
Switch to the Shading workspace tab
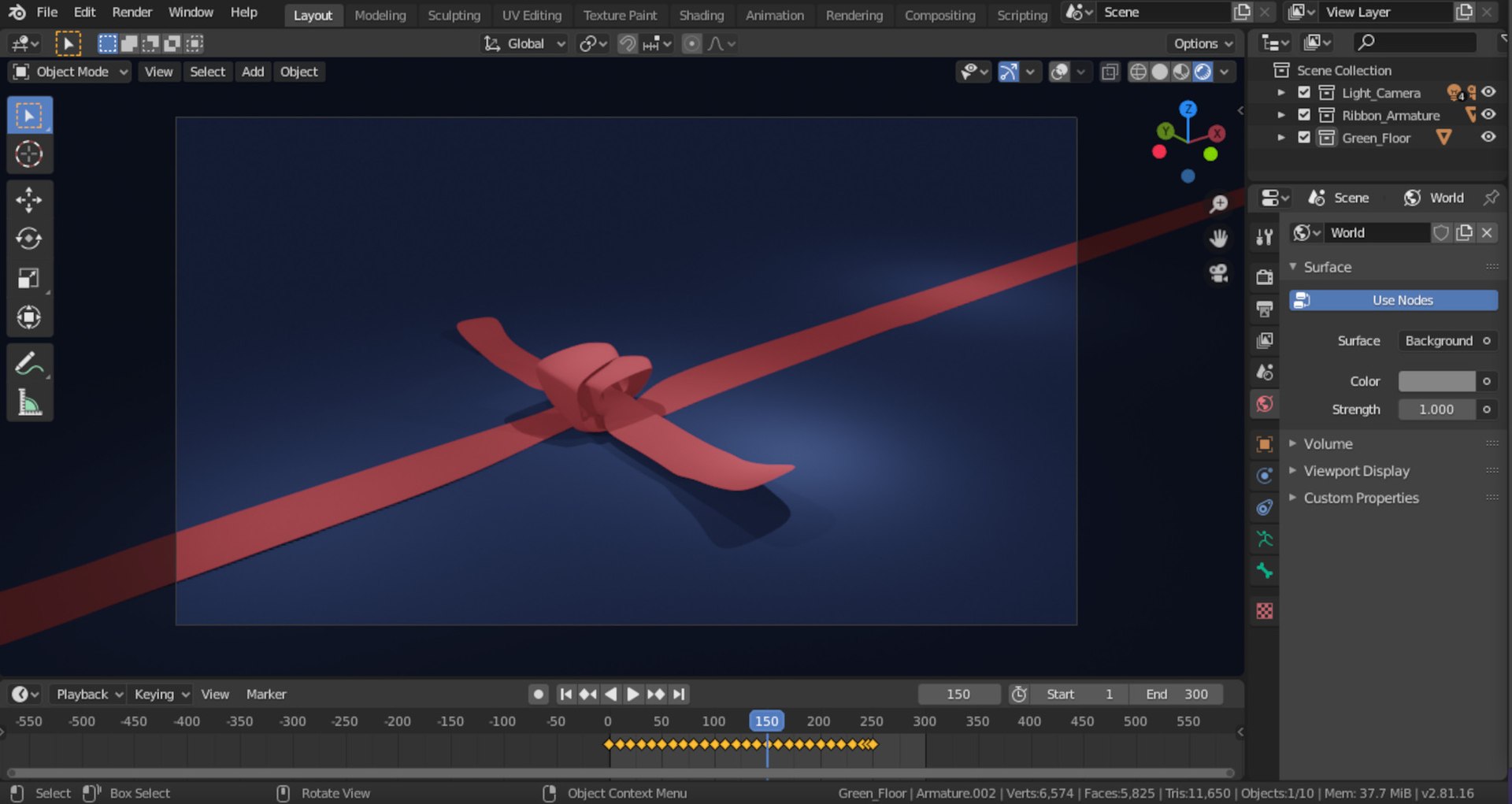click(x=701, y=15)
